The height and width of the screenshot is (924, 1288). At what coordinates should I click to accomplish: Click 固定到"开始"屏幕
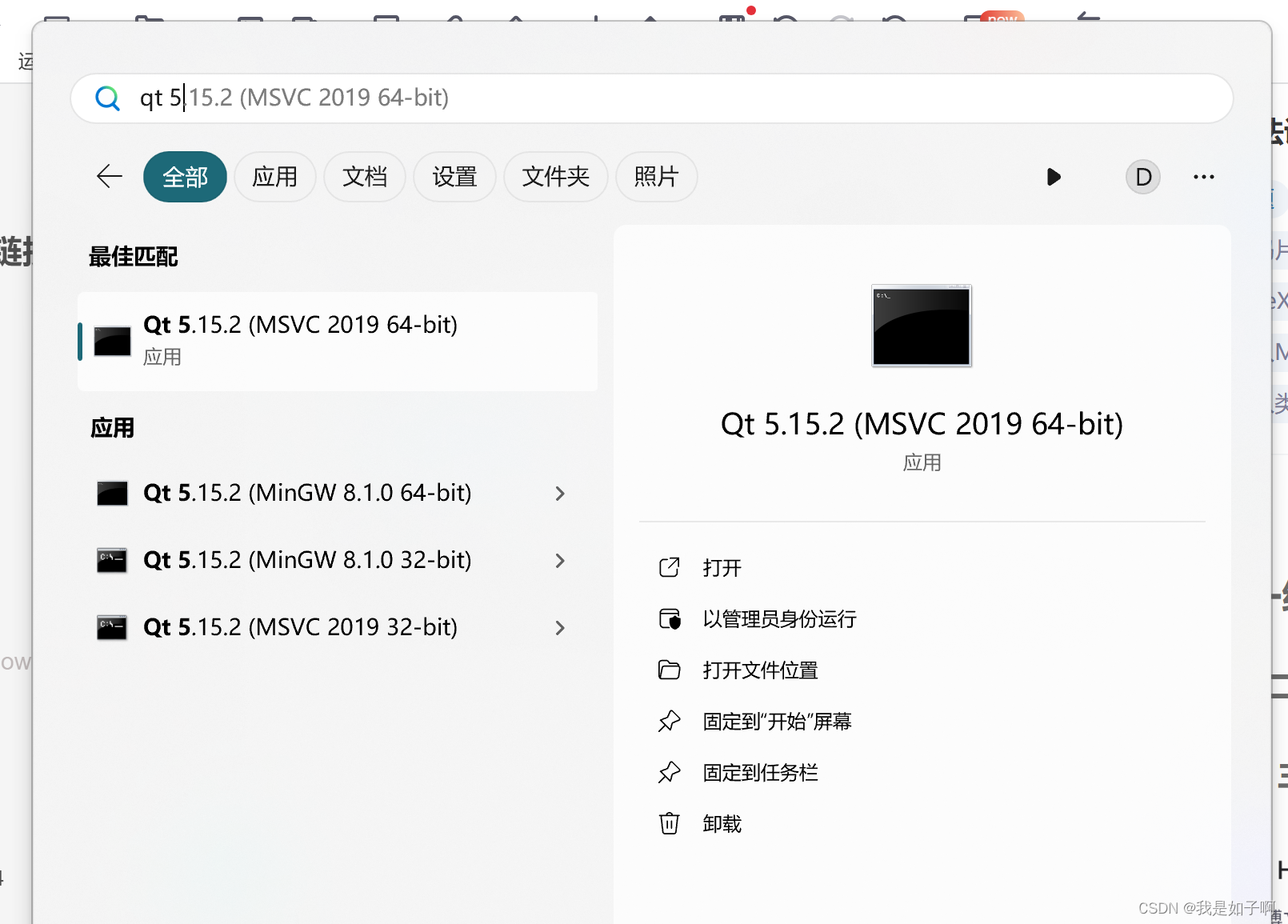point(777,722)
